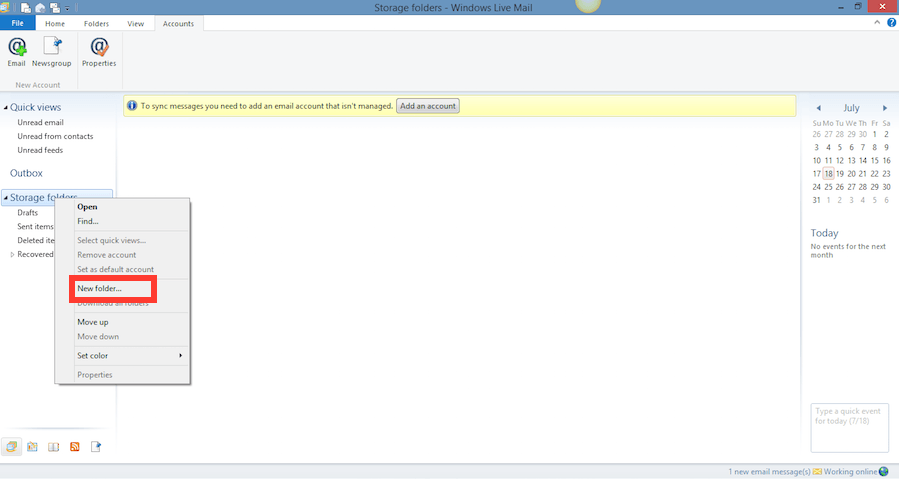
Task: Open the Sent items folder
Action: [x=36, y=226]
